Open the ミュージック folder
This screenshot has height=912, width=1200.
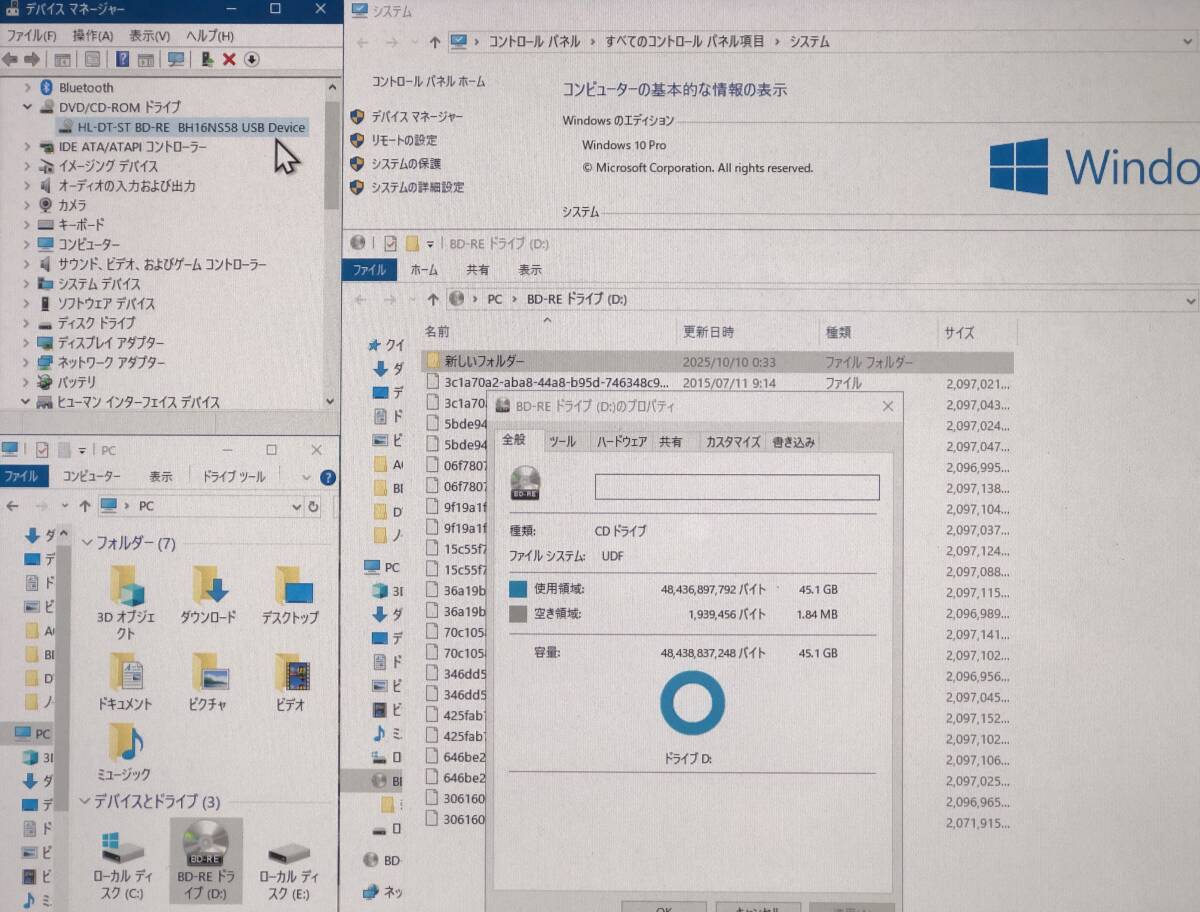[126, 752]
